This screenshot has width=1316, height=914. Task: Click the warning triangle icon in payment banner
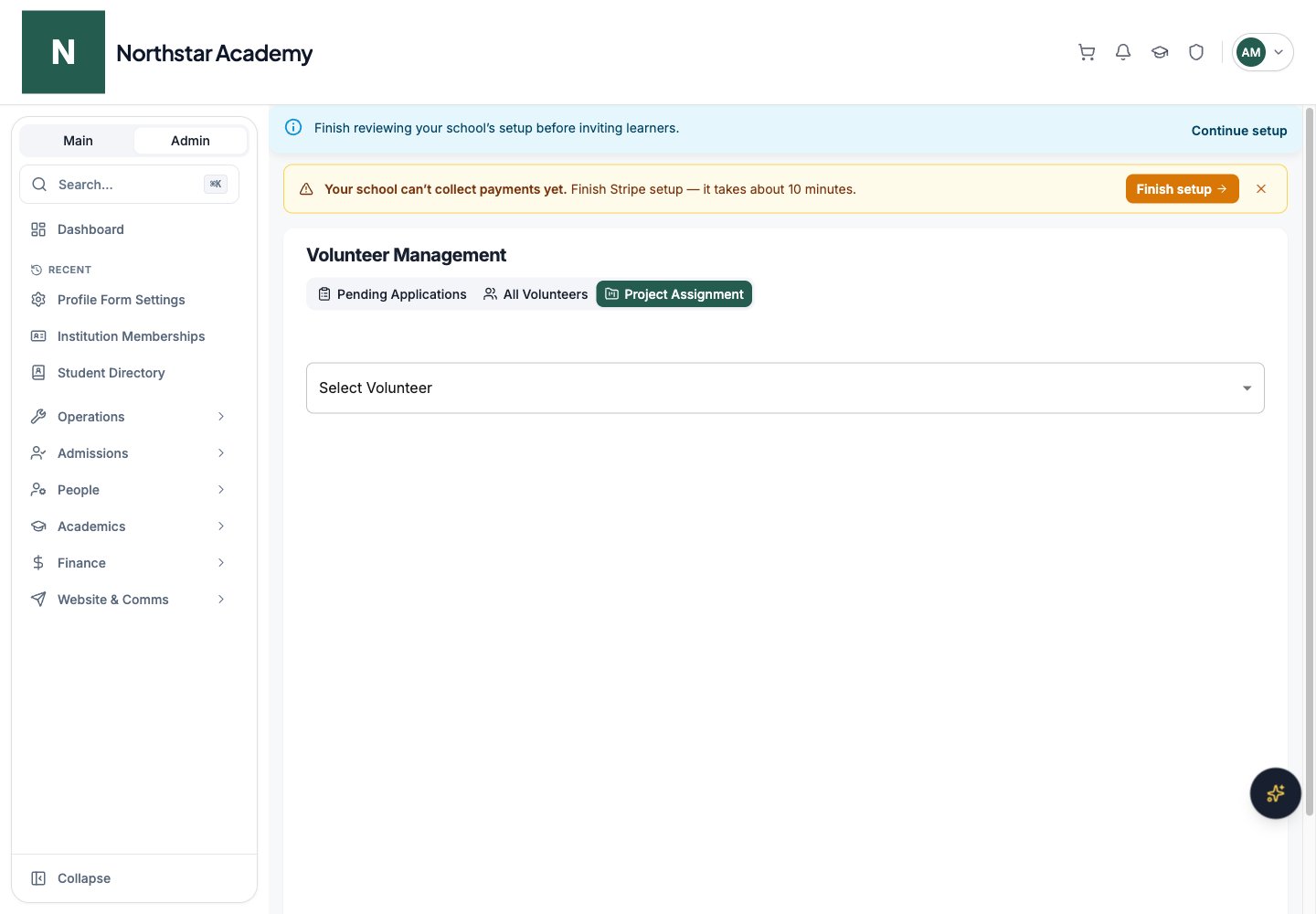point(306,189)
